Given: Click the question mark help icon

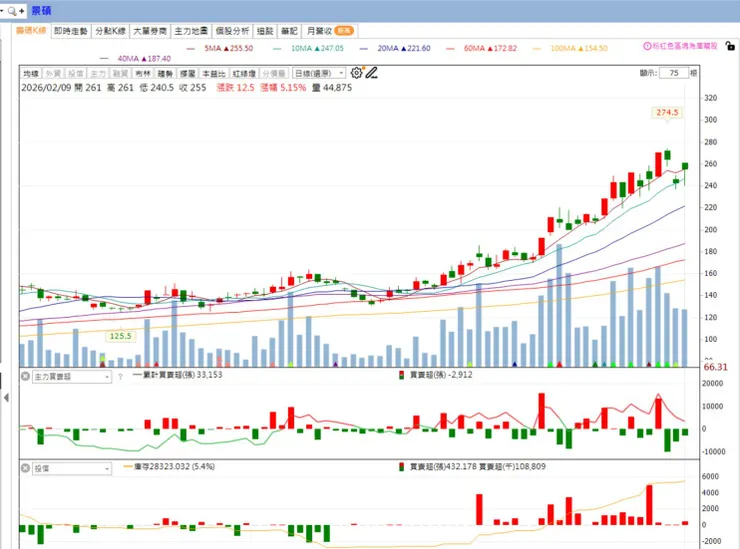Looking at the screenshot, I should coord(120,377).
